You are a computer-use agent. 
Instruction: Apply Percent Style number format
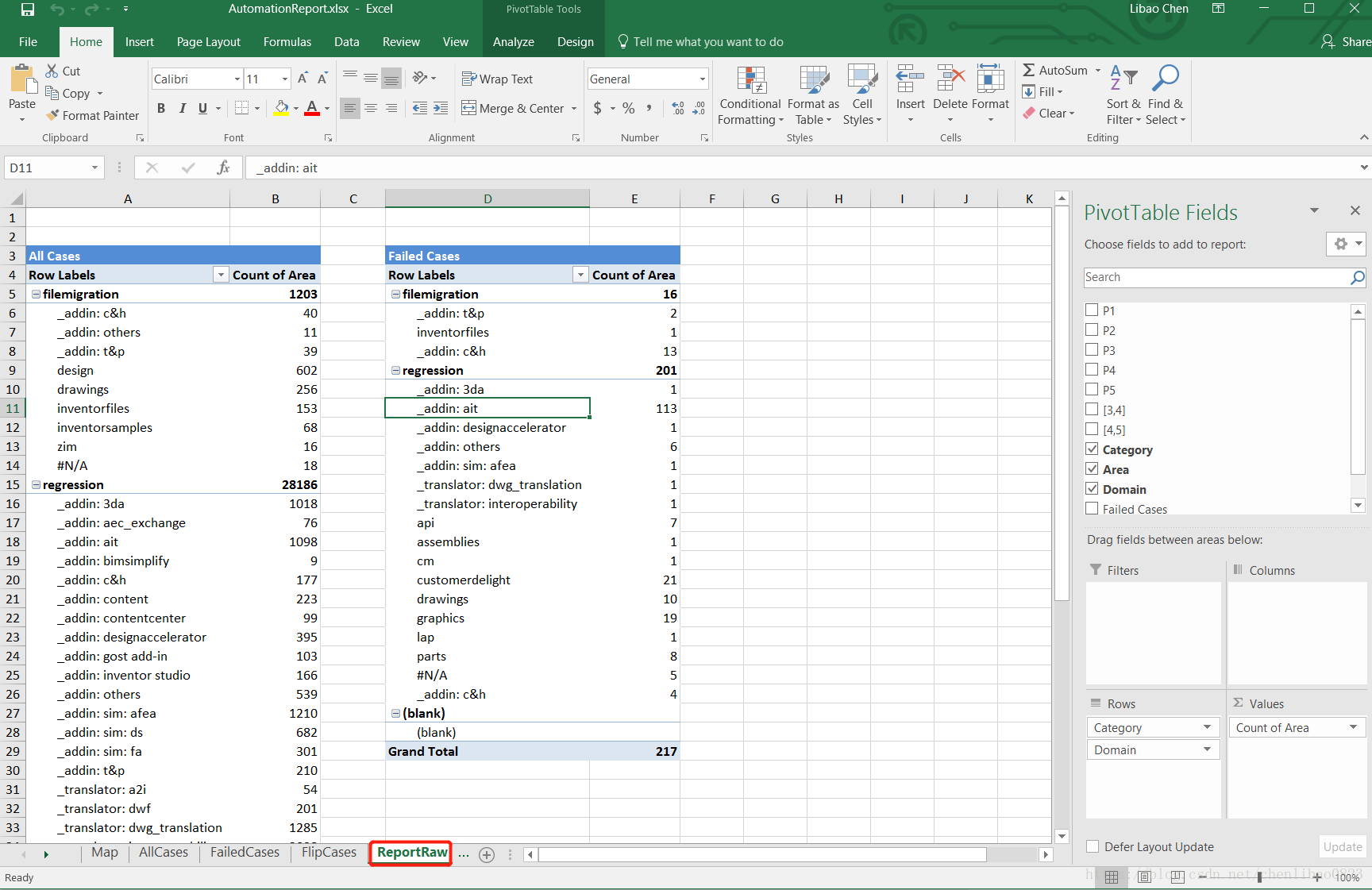coord(628,109)
